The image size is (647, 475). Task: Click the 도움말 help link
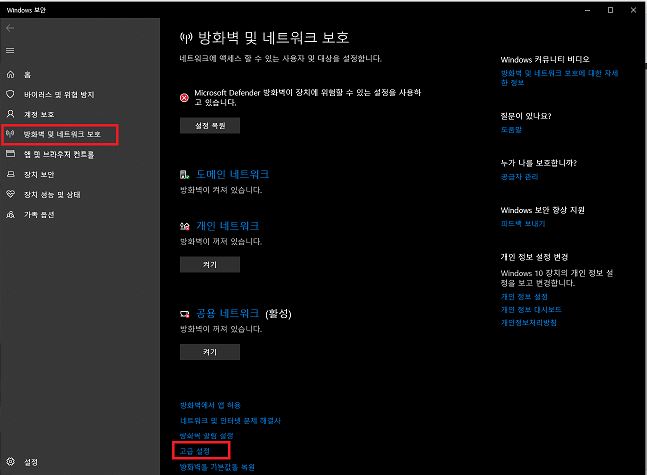(x=511, y=130)
